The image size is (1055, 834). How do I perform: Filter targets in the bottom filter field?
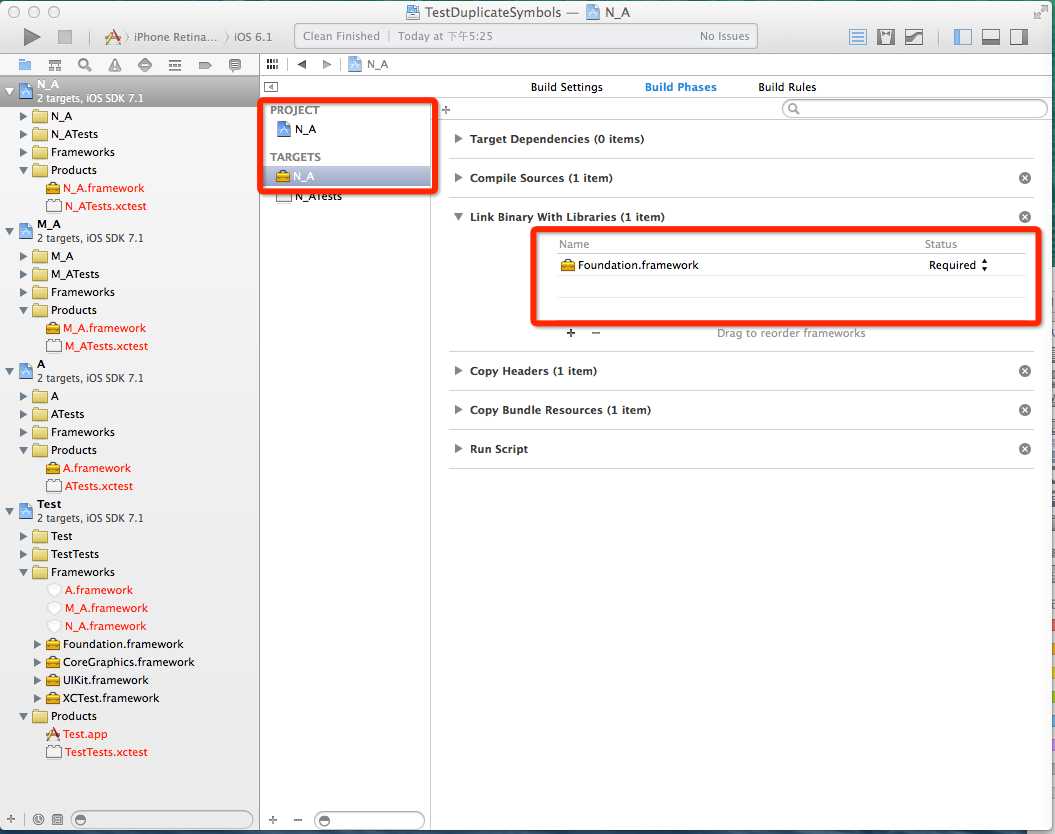(x=369, y=821)
